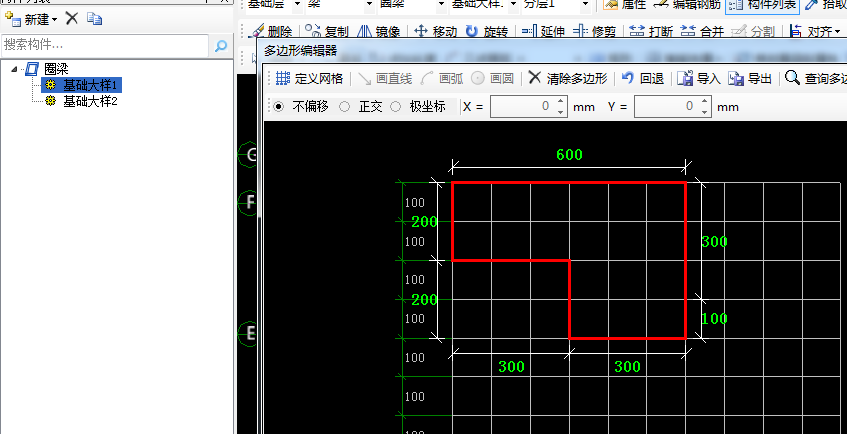Screen dimensions: 847x434
Task: Click the 画弧 draw arc tool
Action: coord(442,78)
